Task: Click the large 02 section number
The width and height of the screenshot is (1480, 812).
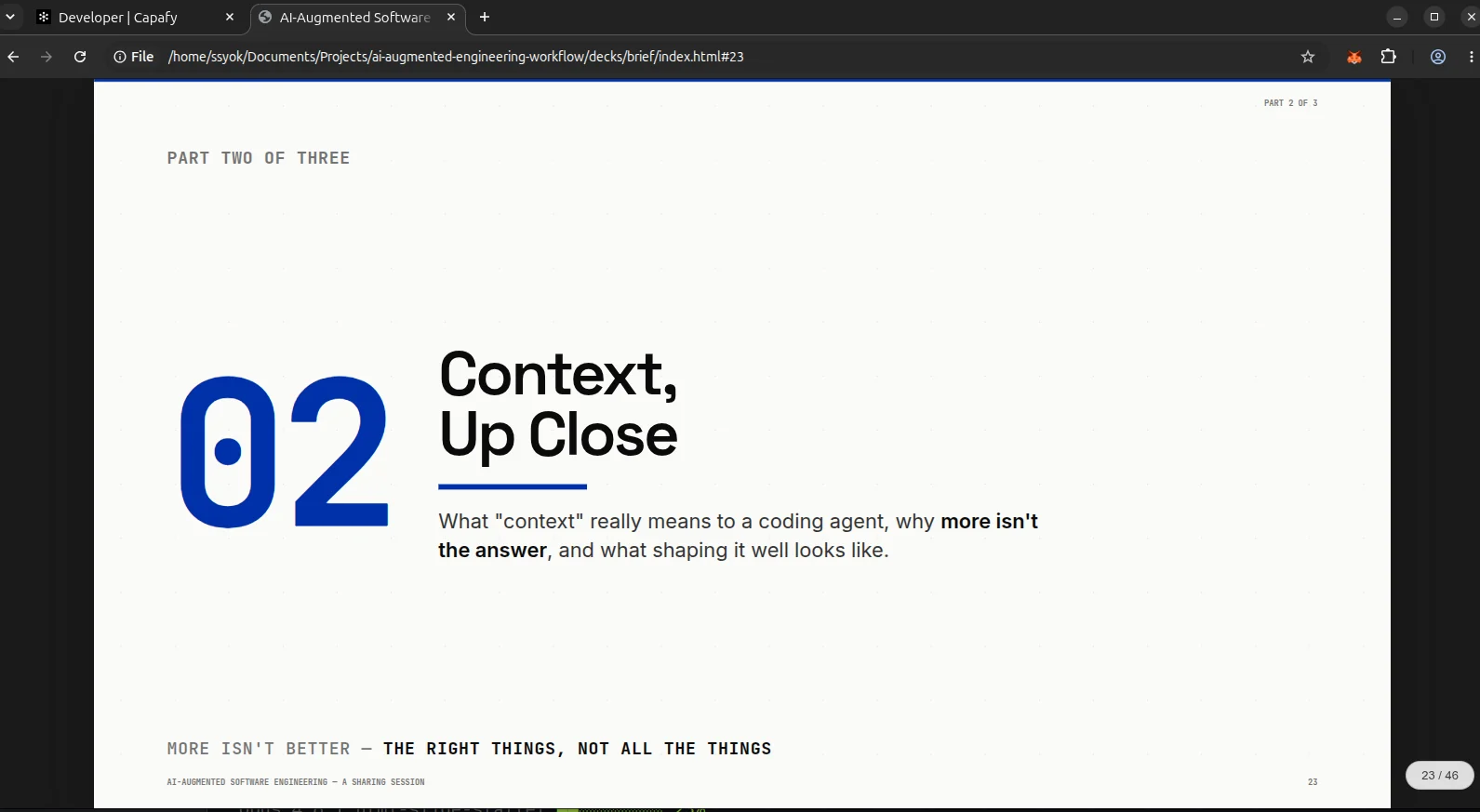Action: coord(284,452)
